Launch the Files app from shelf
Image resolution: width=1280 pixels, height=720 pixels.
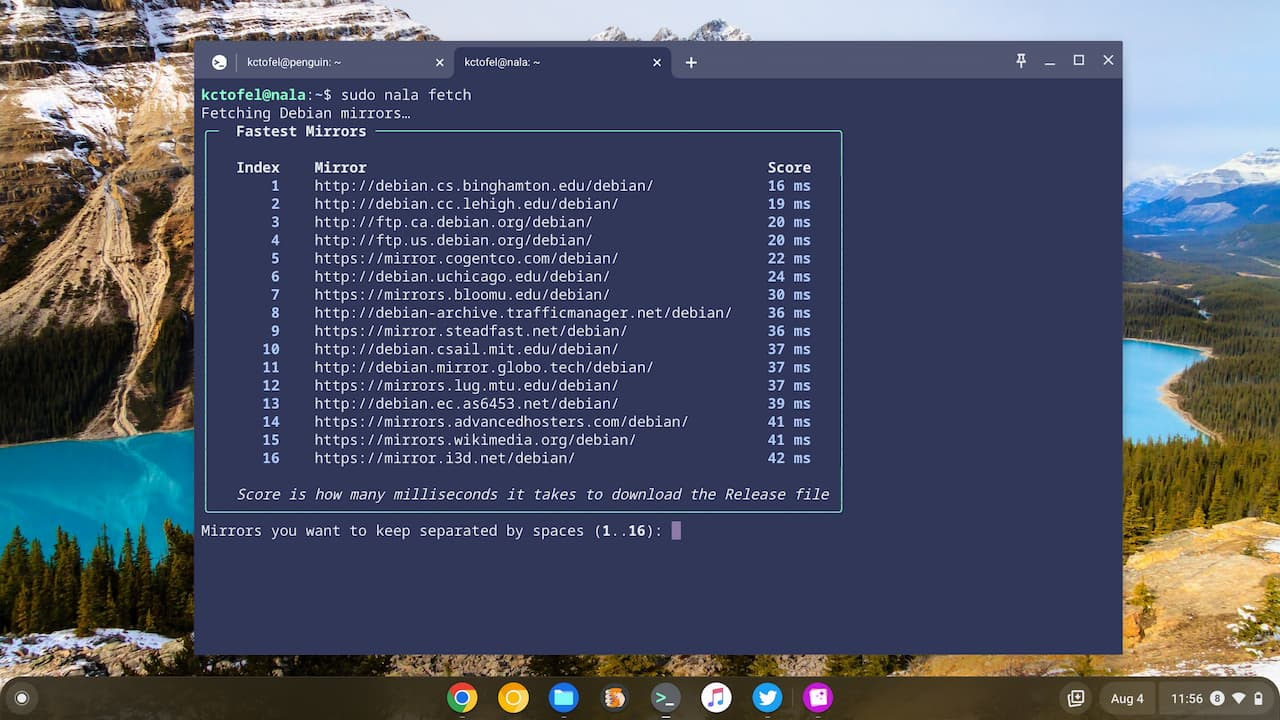[x=564, y=697]
